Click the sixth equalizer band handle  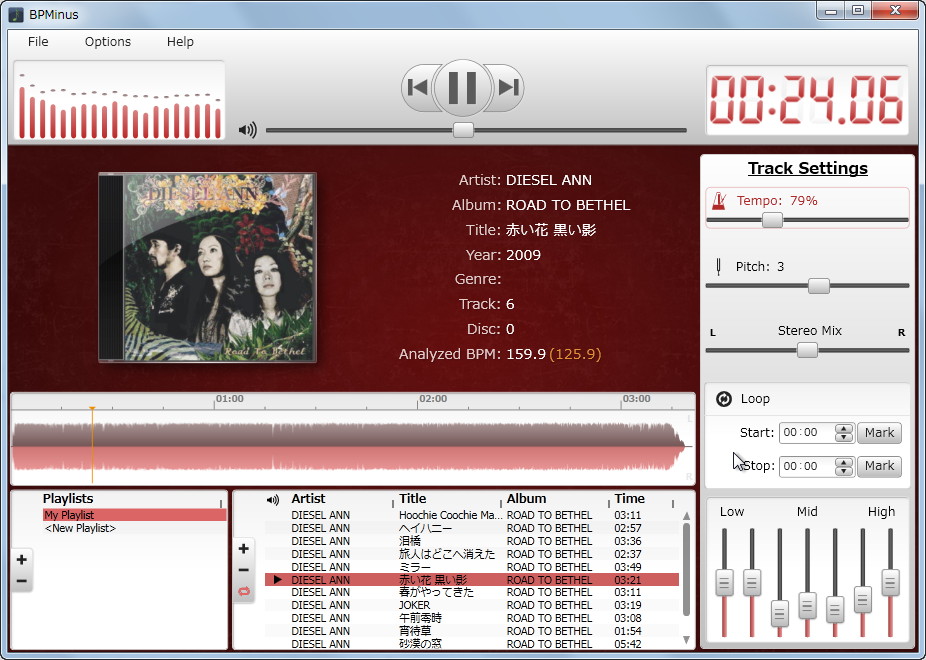pos(863,599)
